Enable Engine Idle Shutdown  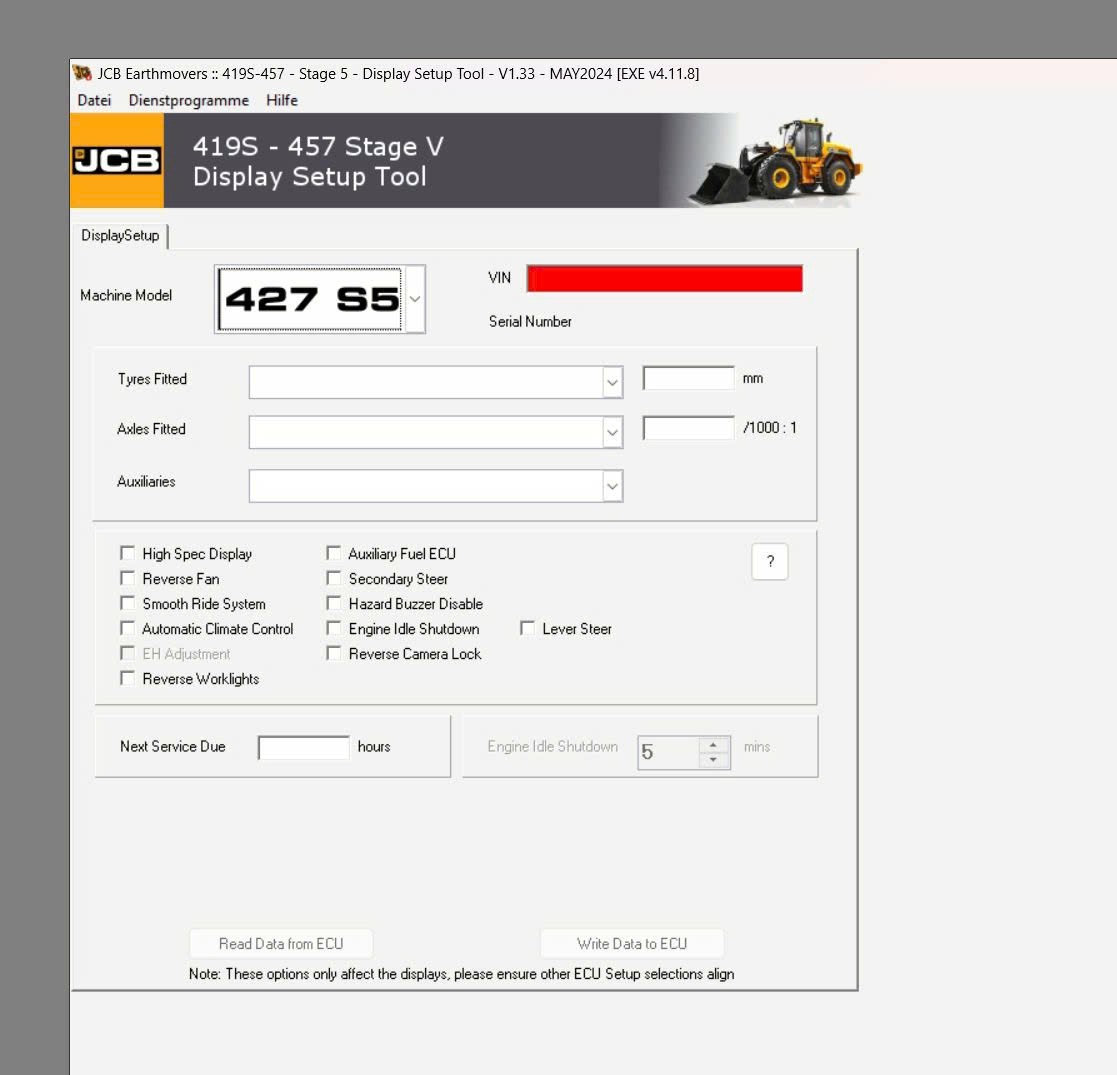point(334,627)
